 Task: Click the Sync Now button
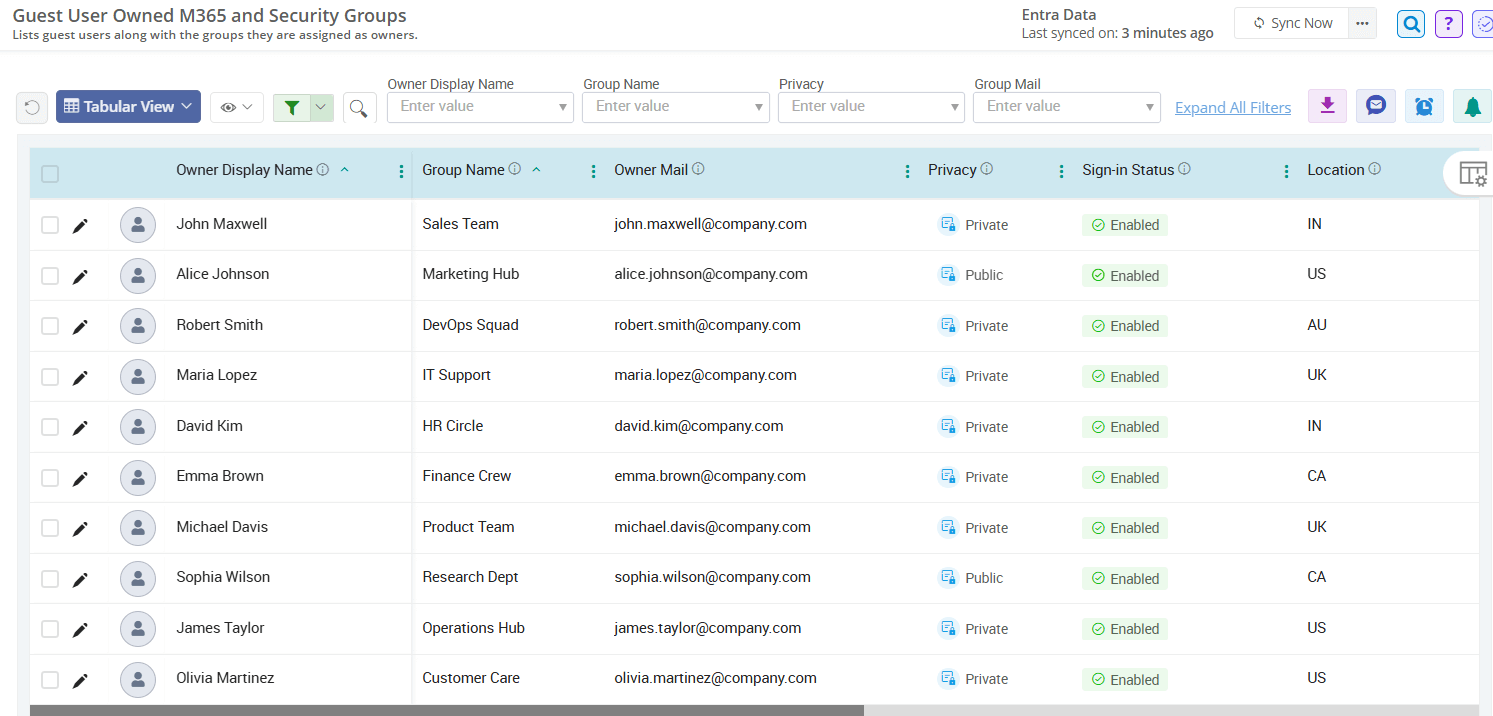click(x=1291, y=22)
